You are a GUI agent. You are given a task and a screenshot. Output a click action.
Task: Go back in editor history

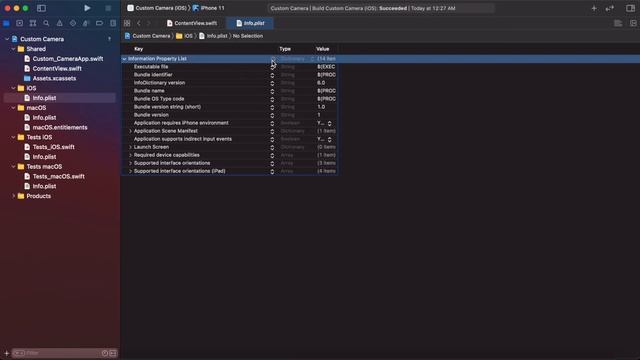[x=139, y=23]
